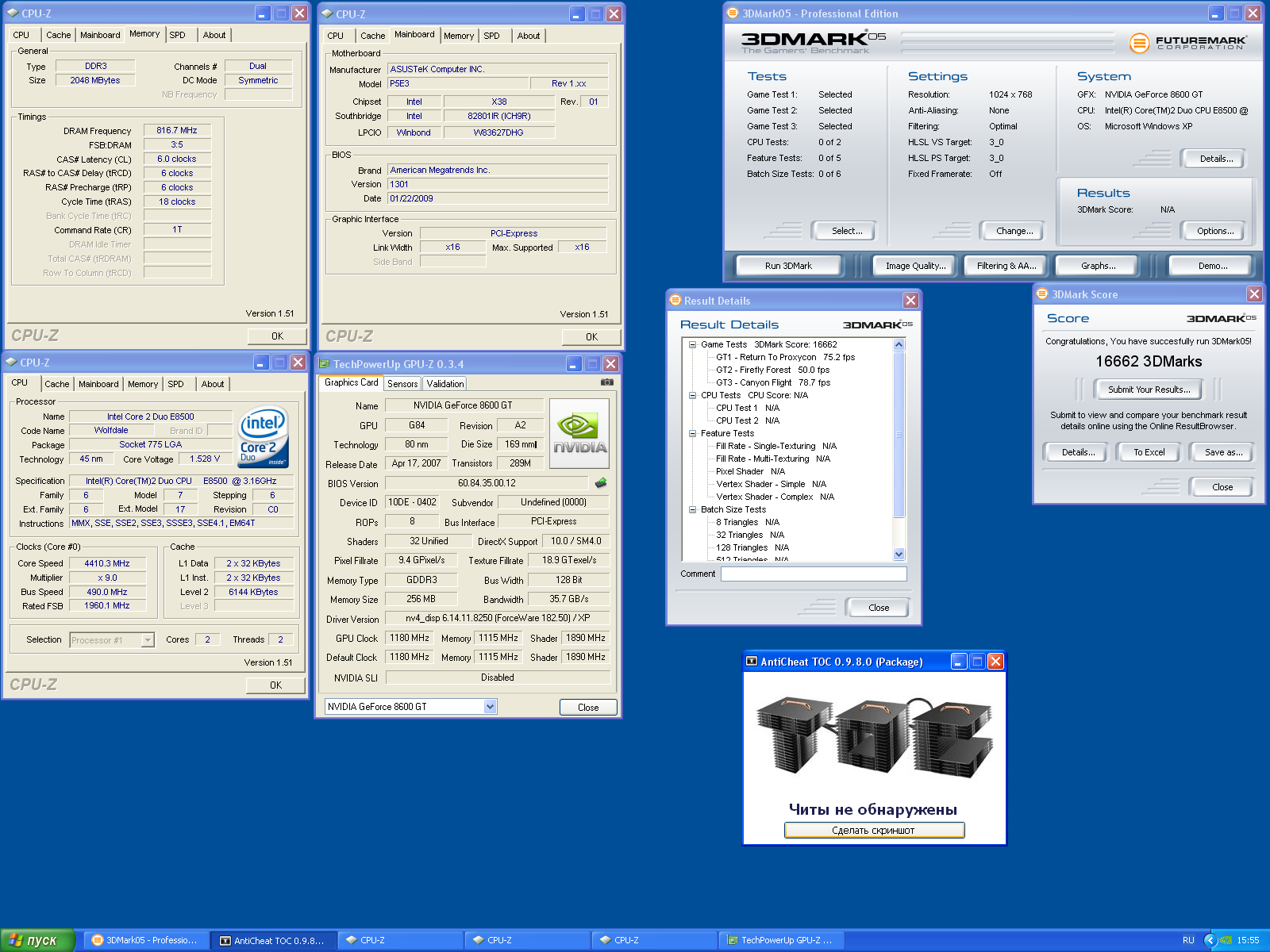Click the 3DMark05 logo in main window

pyautogui.click(x=813, y=42)
